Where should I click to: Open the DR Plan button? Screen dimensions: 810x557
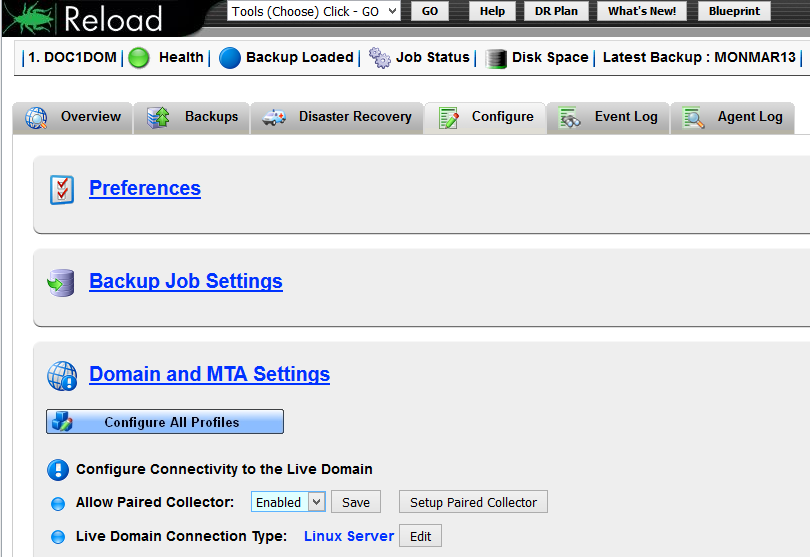tap(556, 11)
